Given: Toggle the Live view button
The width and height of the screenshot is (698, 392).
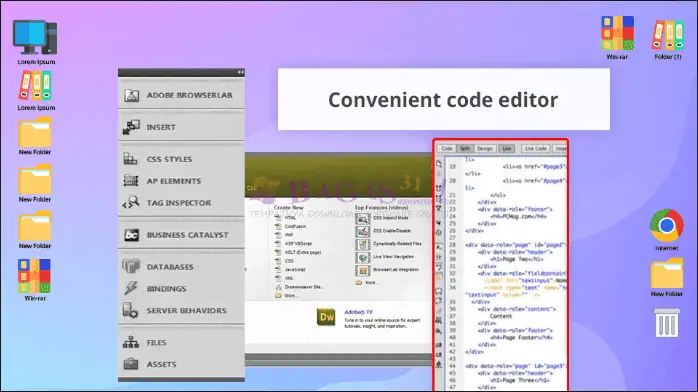Looking at the screenshot, I should pos(507,149).
